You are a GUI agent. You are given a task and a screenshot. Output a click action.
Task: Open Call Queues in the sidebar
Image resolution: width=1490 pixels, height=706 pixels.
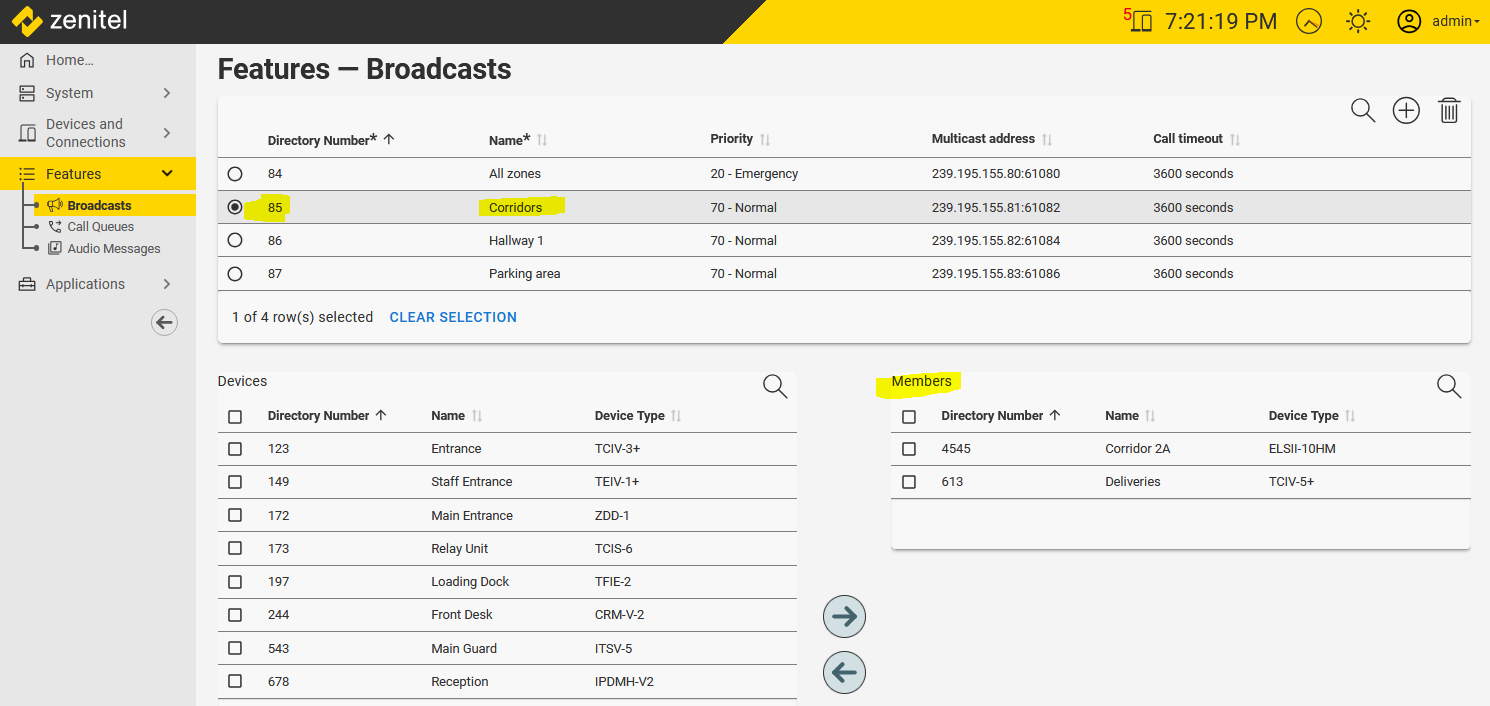100,227
